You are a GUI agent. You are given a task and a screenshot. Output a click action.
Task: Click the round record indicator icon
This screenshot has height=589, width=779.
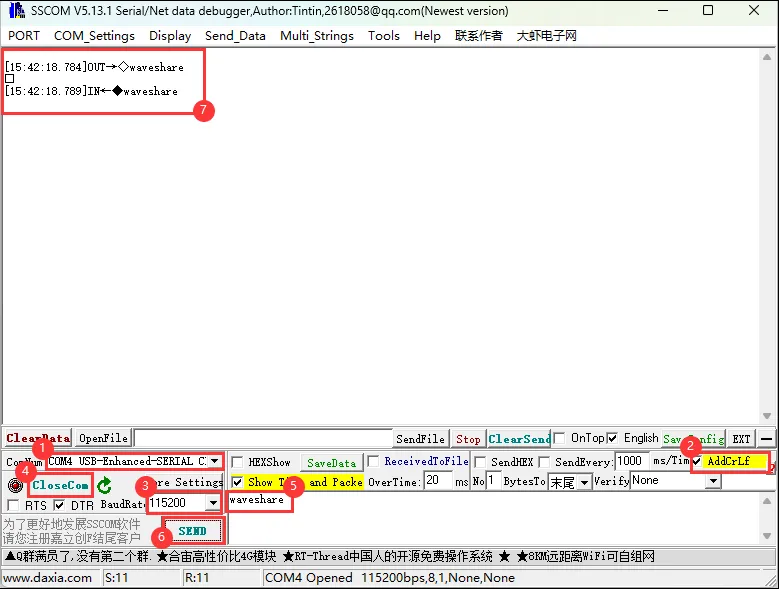click(14, 486)
